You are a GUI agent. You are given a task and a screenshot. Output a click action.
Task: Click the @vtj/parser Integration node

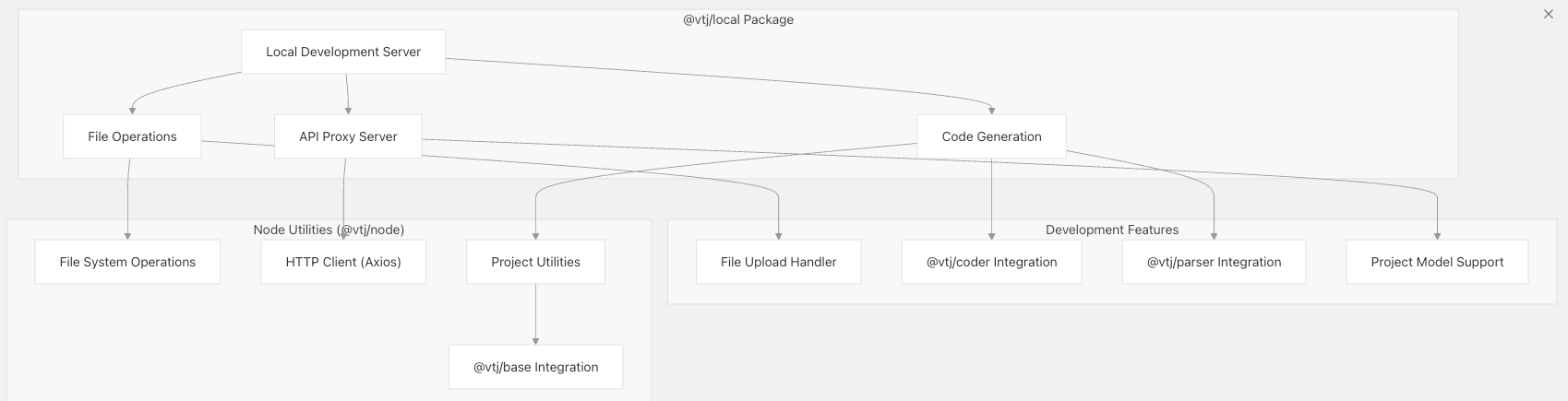(x=1214, y=262)
